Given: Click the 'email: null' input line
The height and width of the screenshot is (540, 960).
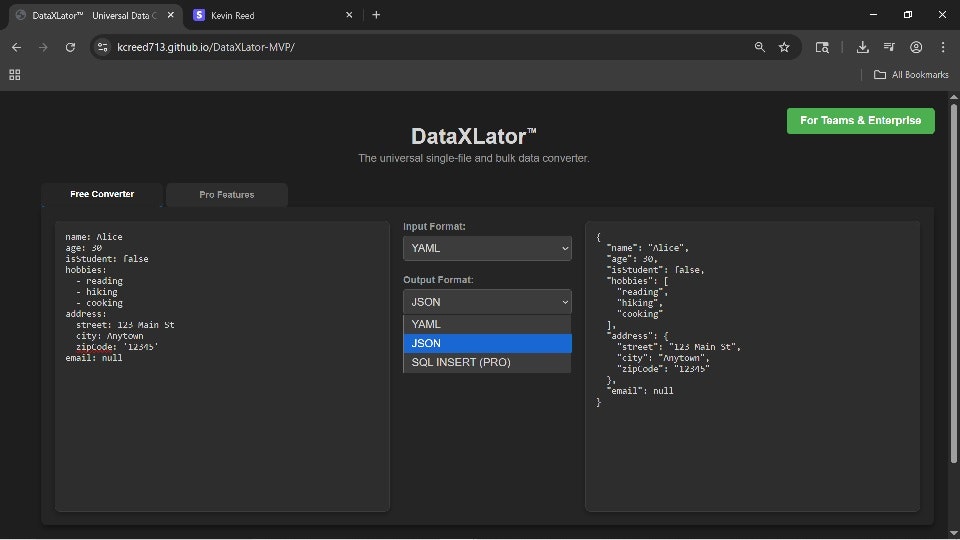Looking at the screenshot, I should coord(94,358).
